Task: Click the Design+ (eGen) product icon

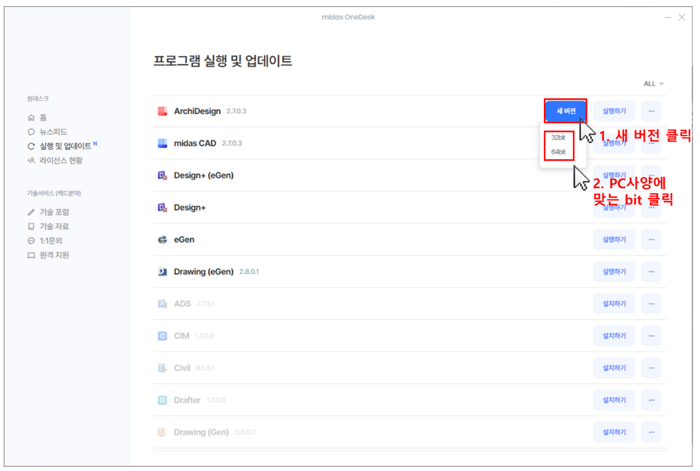Action: click(162, 175)
